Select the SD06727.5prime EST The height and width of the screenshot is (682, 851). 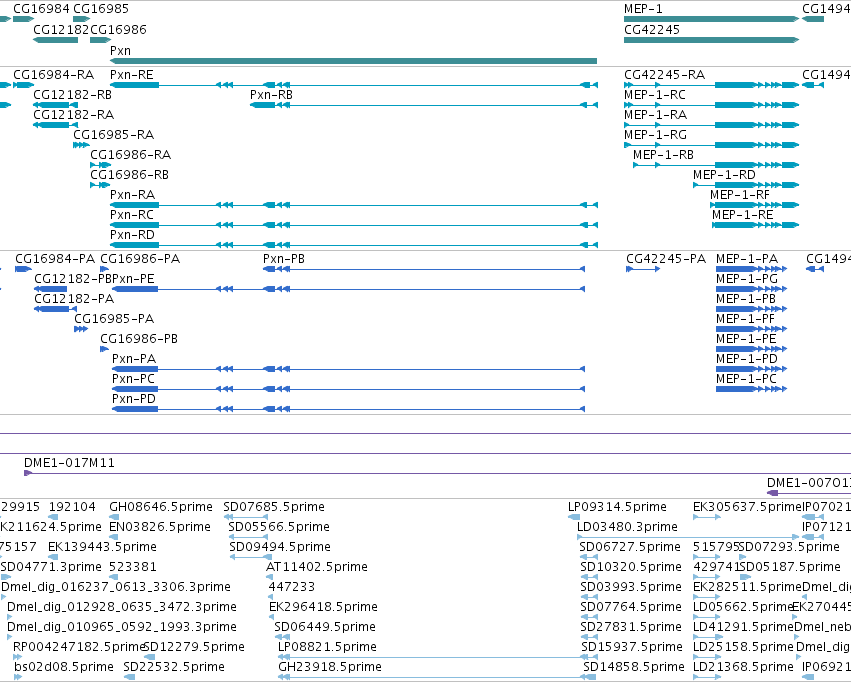pos(588,557)
